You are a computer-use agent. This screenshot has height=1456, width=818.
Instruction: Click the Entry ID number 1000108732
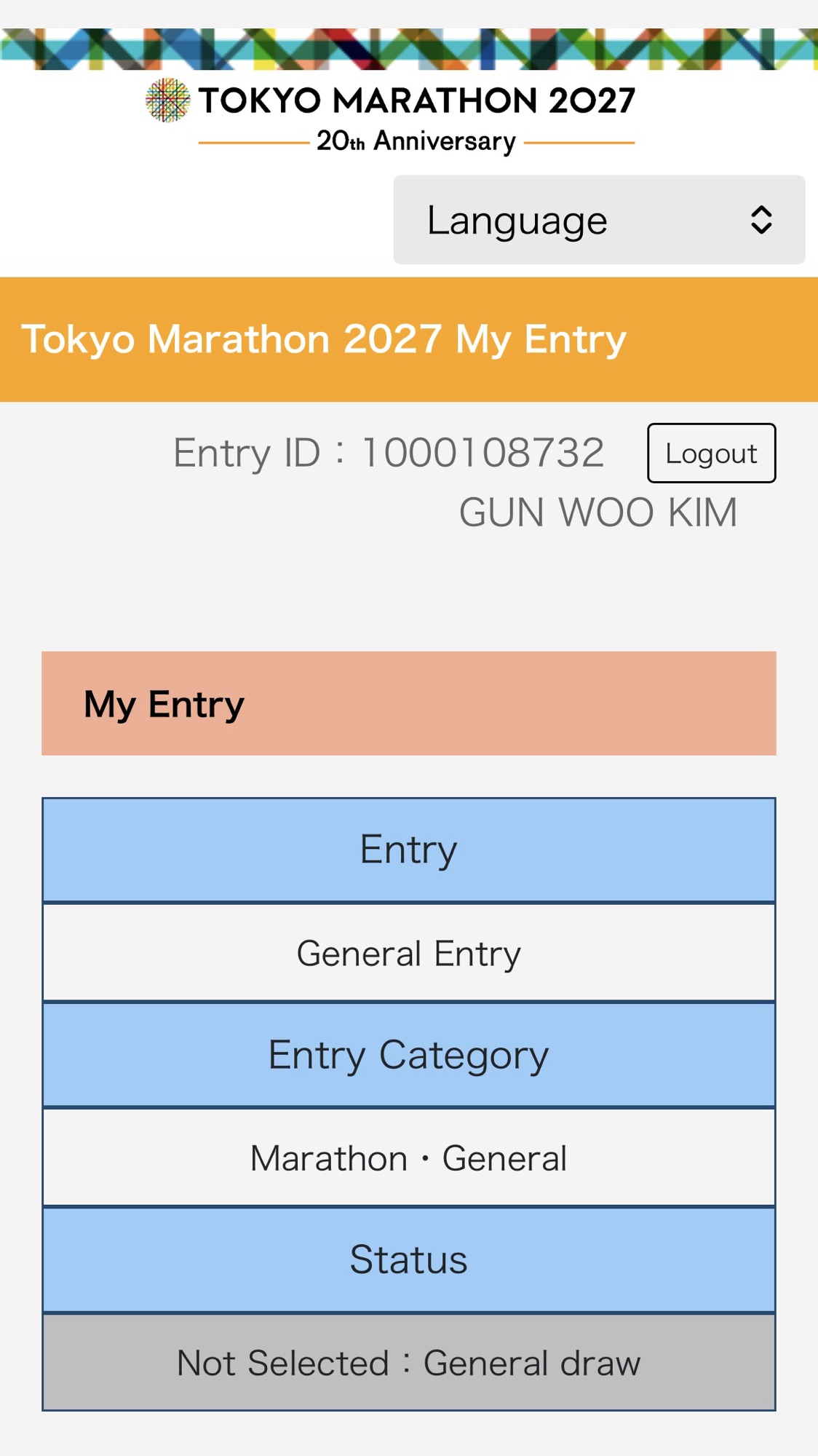click(483, 453)
